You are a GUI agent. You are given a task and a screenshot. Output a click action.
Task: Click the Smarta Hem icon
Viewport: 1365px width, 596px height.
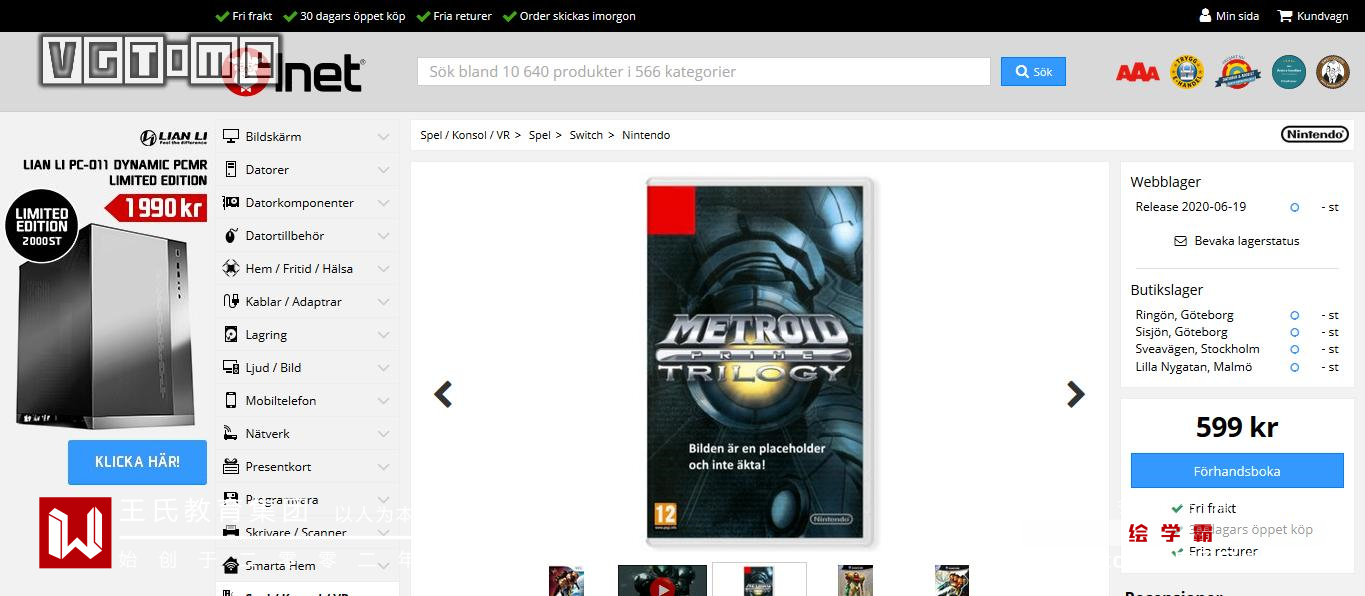(231, 565)
